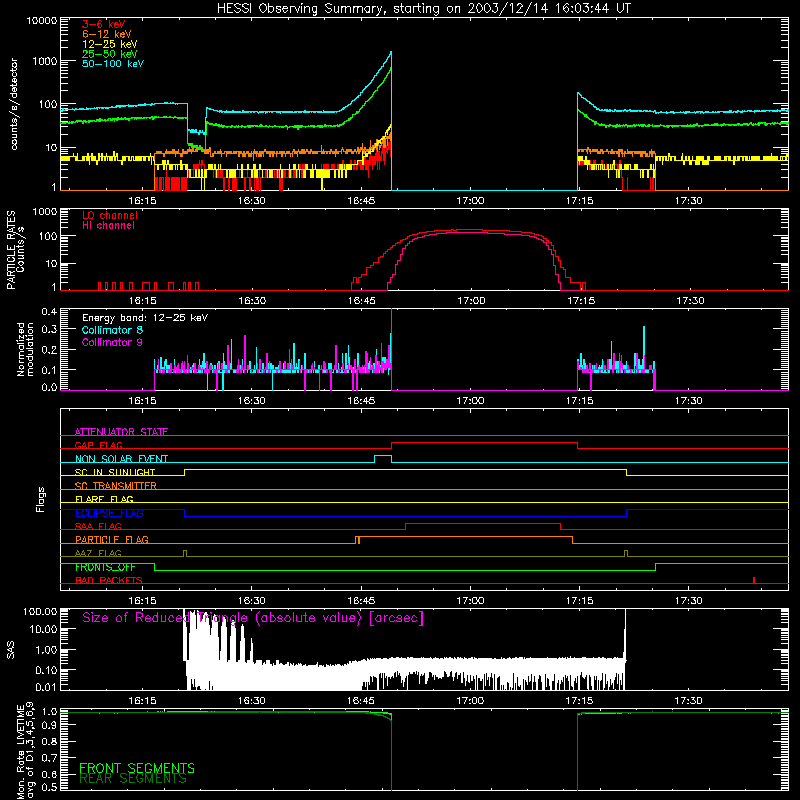Select the 50-100 keV legend label
Image resolution: width=800 pixels, height=800 pixels.
(x=113, y=64)
